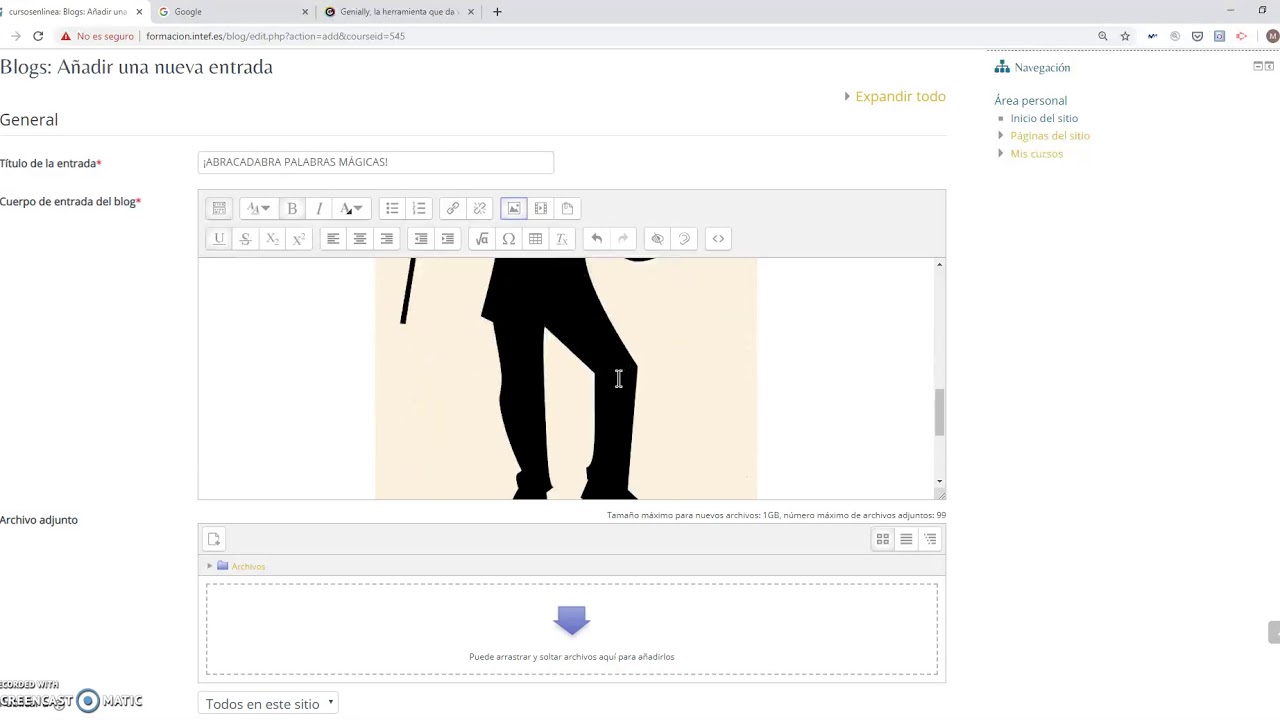Expand all sections with Expandir todo

click(900, 96)
